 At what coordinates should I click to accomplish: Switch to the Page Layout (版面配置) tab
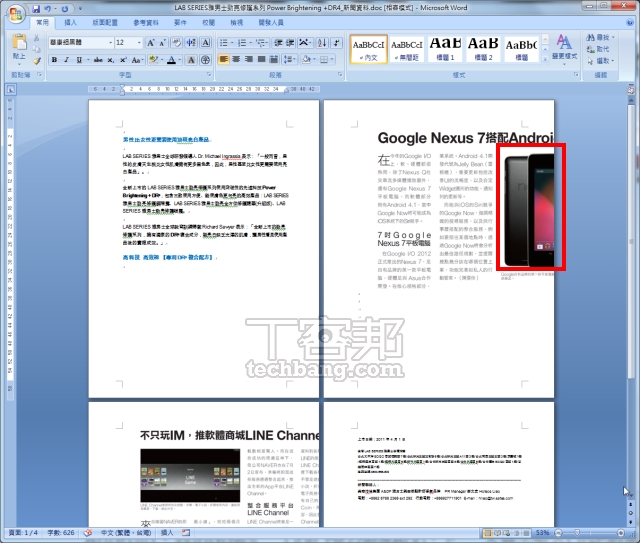105,22
